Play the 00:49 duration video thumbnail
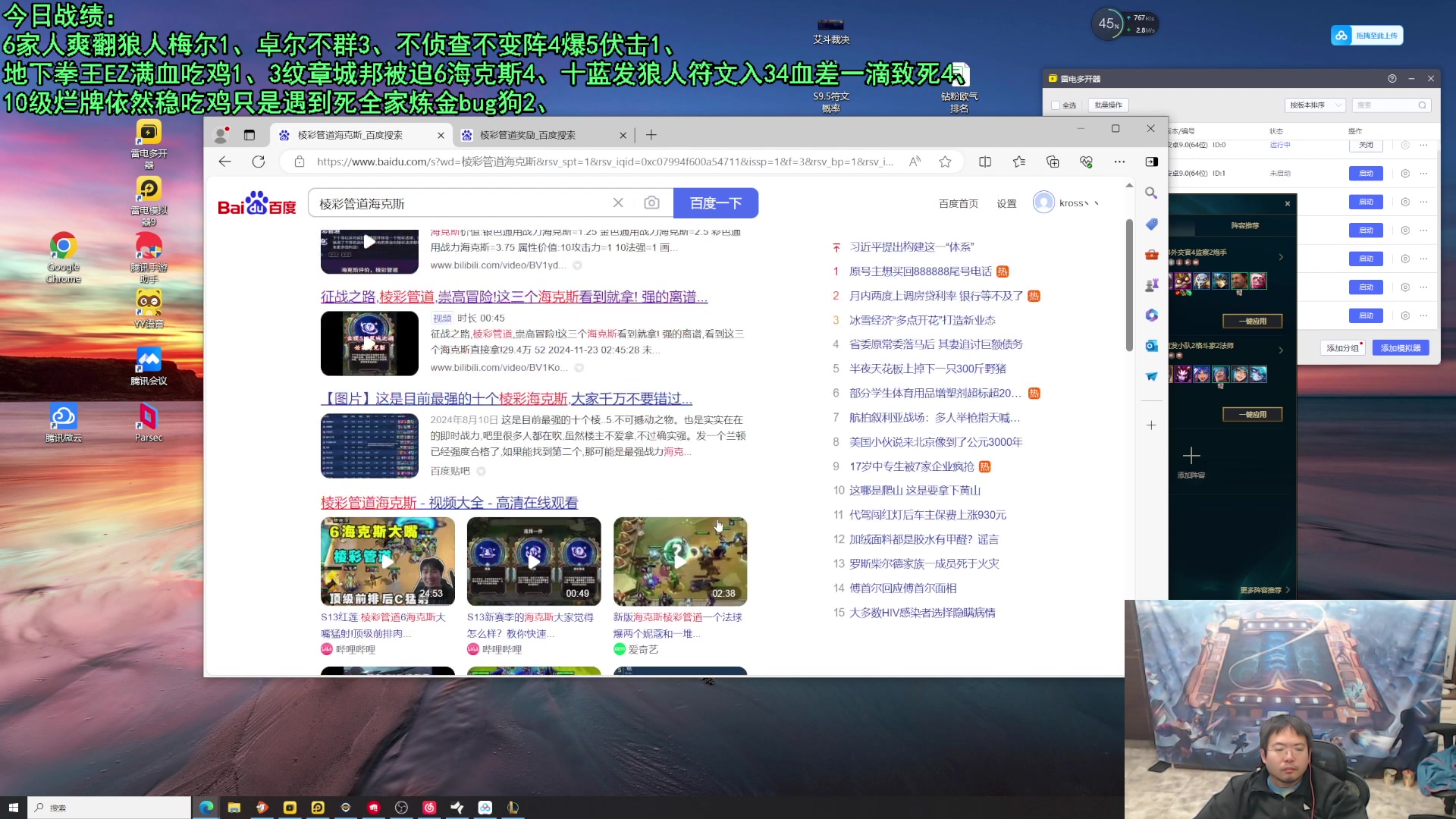Screen dimensions: 1456x819 coord(534,561)
